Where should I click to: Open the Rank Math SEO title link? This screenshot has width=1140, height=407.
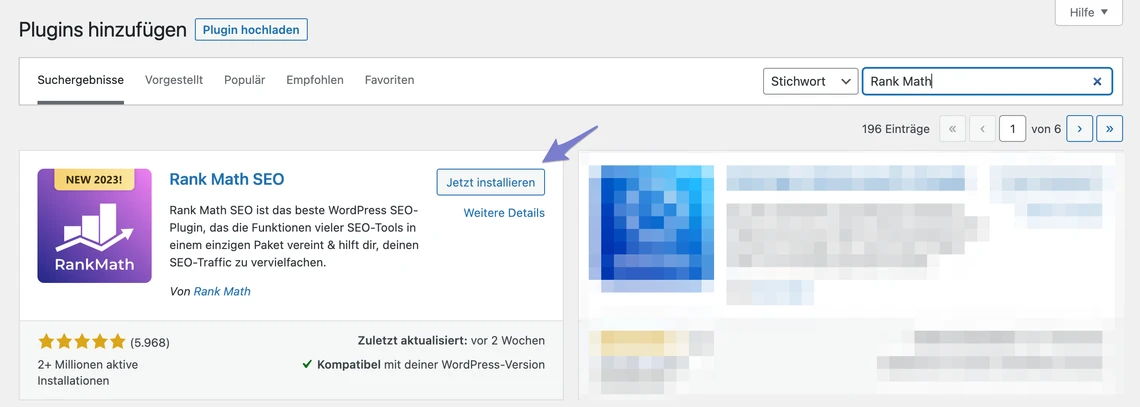227,180
